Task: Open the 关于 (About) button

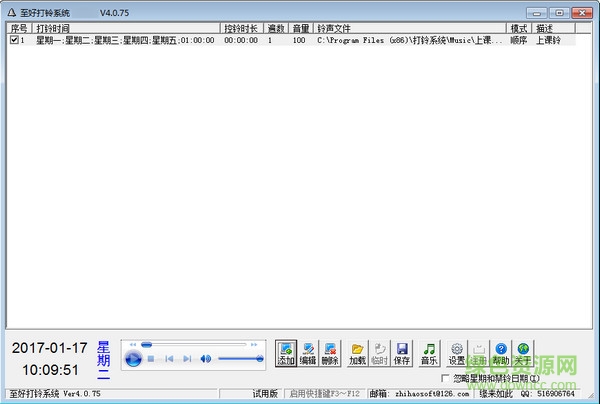Action: pos(523,354)
